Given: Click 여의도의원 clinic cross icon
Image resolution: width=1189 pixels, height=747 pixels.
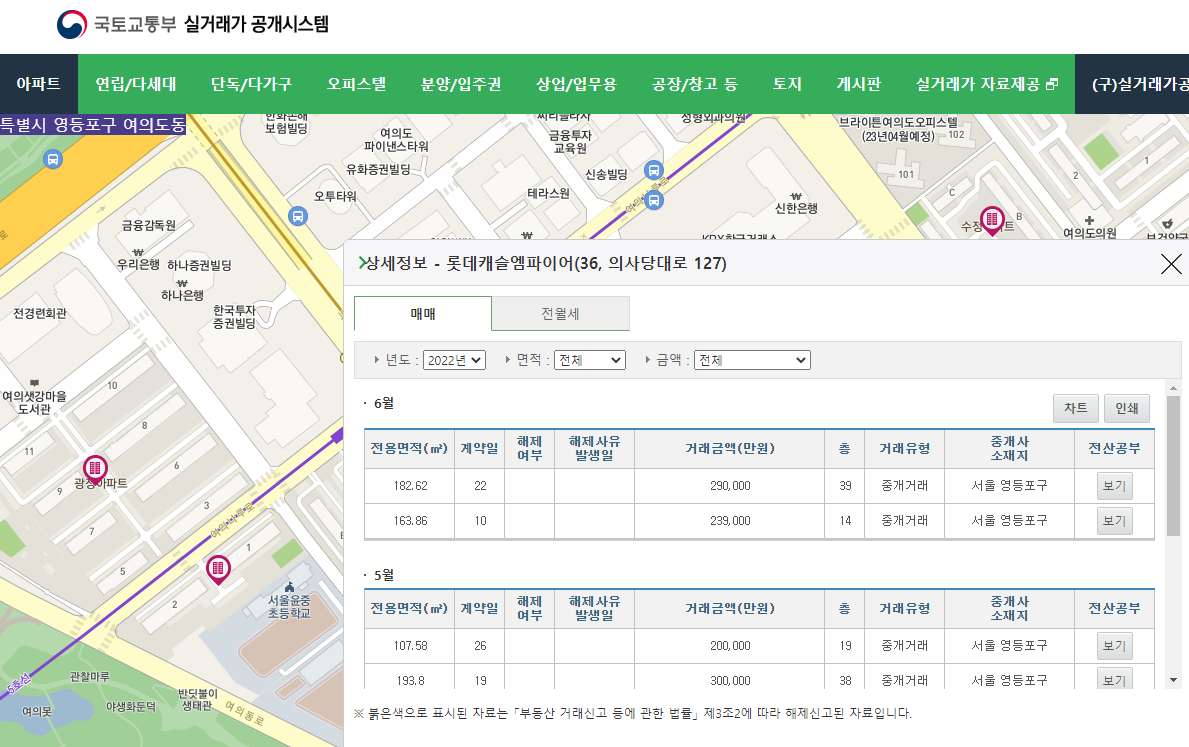Looking at the screenshot, I should [1089, 221].
